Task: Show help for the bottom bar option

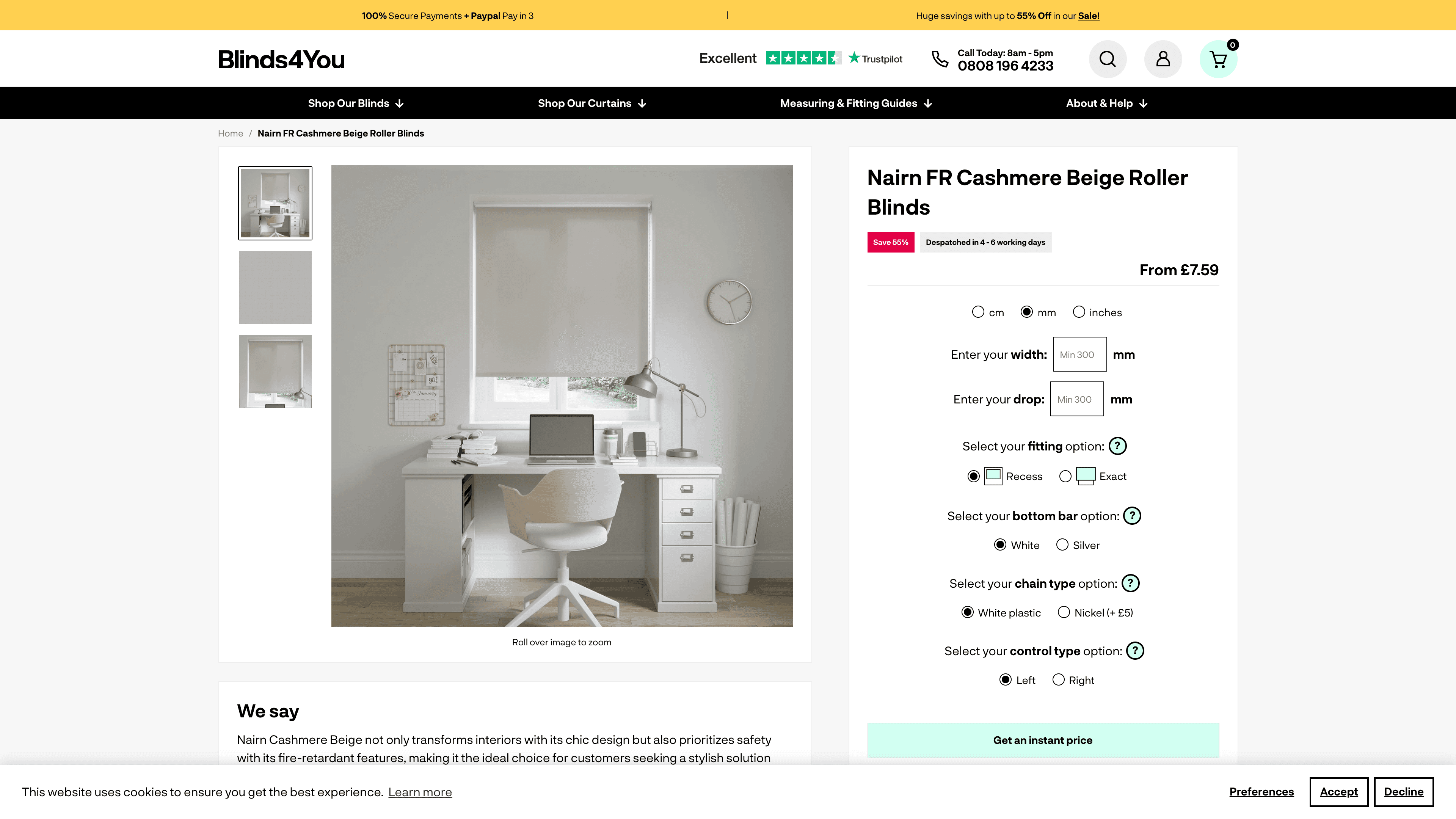Action: coord(1131,516)
